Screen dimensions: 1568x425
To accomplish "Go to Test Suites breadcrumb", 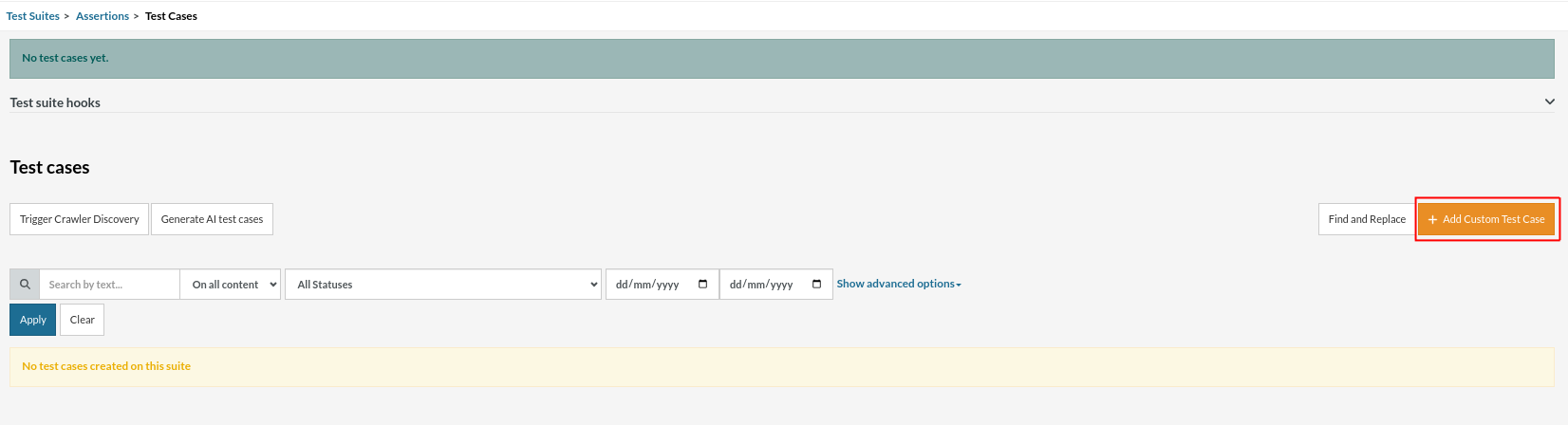I will [x=32, y=16].
